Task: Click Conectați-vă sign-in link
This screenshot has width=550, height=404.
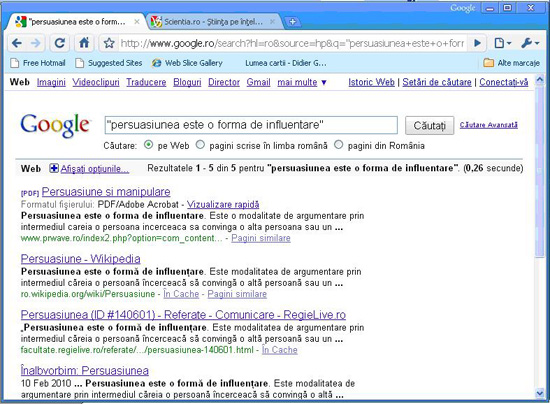Action: pos(504,82)
